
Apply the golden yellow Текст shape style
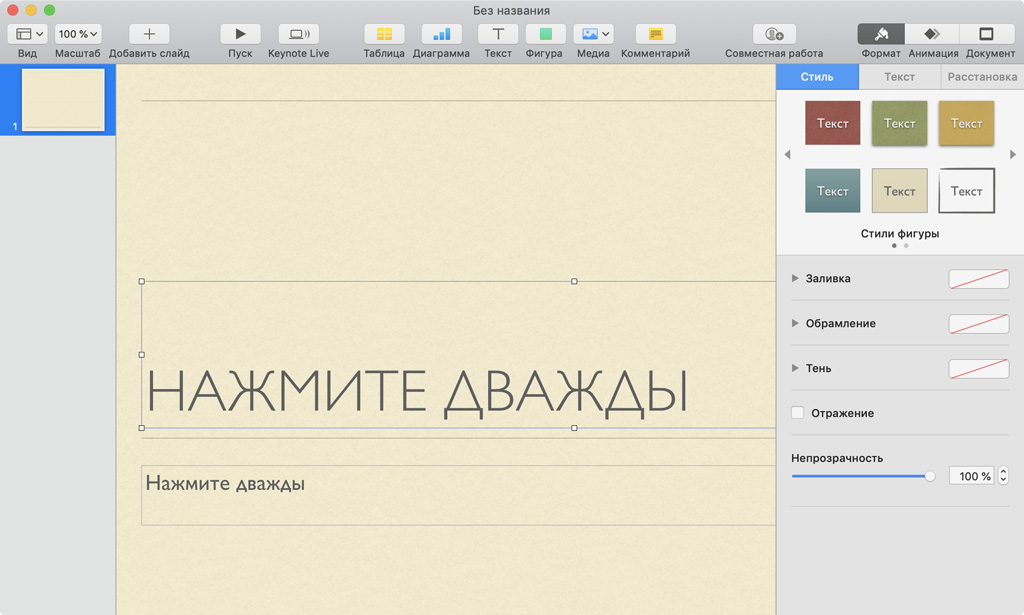coord(967,123)
